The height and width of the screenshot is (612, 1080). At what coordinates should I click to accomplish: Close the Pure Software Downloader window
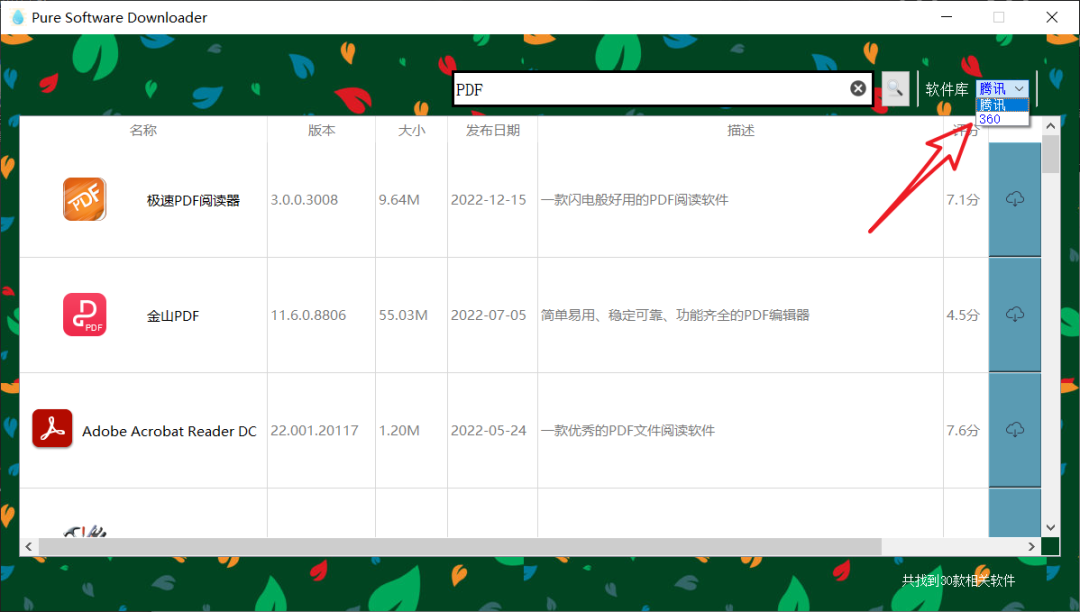pos(1052,17)
